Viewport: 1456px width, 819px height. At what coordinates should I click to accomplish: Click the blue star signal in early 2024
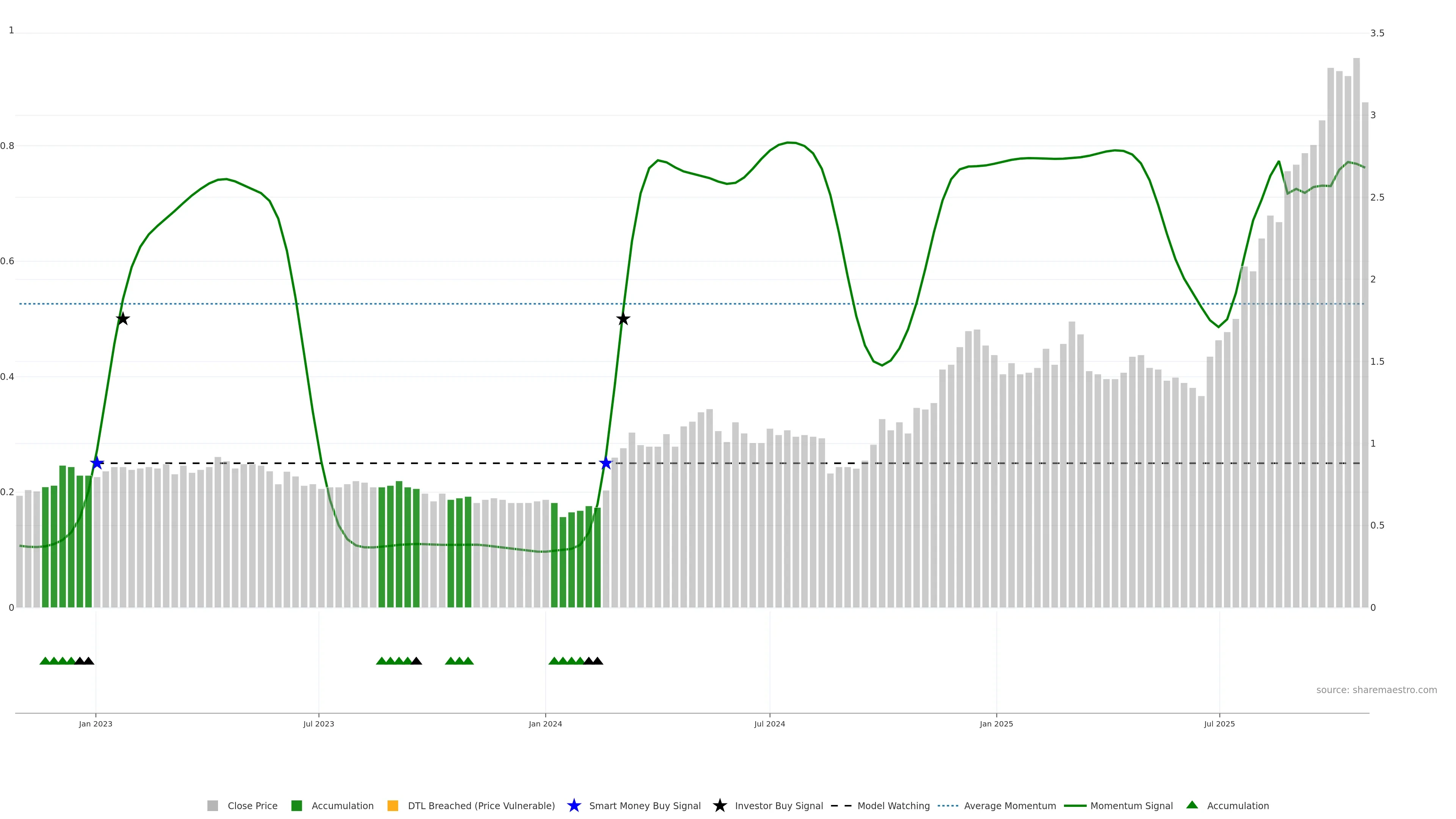tap(606, 463)
